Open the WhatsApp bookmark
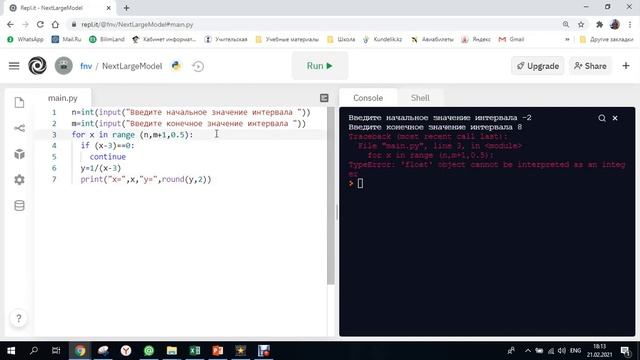Image resolution: width=640 pixels, height=360 pixels. click(x=25, y=39)
